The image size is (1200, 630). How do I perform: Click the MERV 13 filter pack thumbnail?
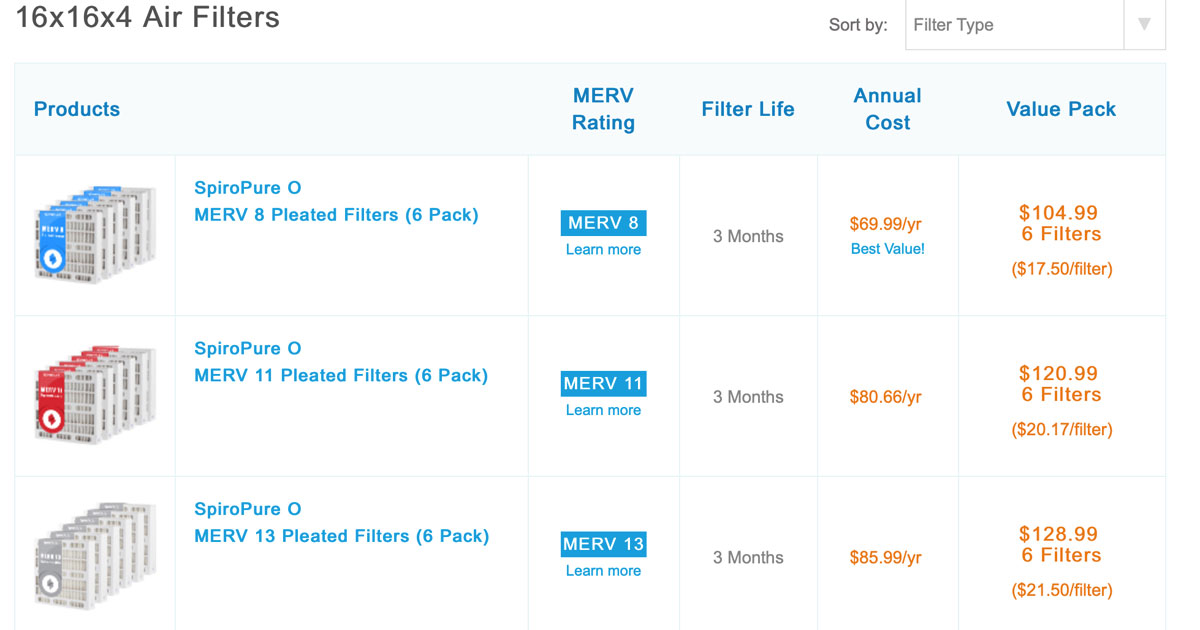[x=95, y=557]
